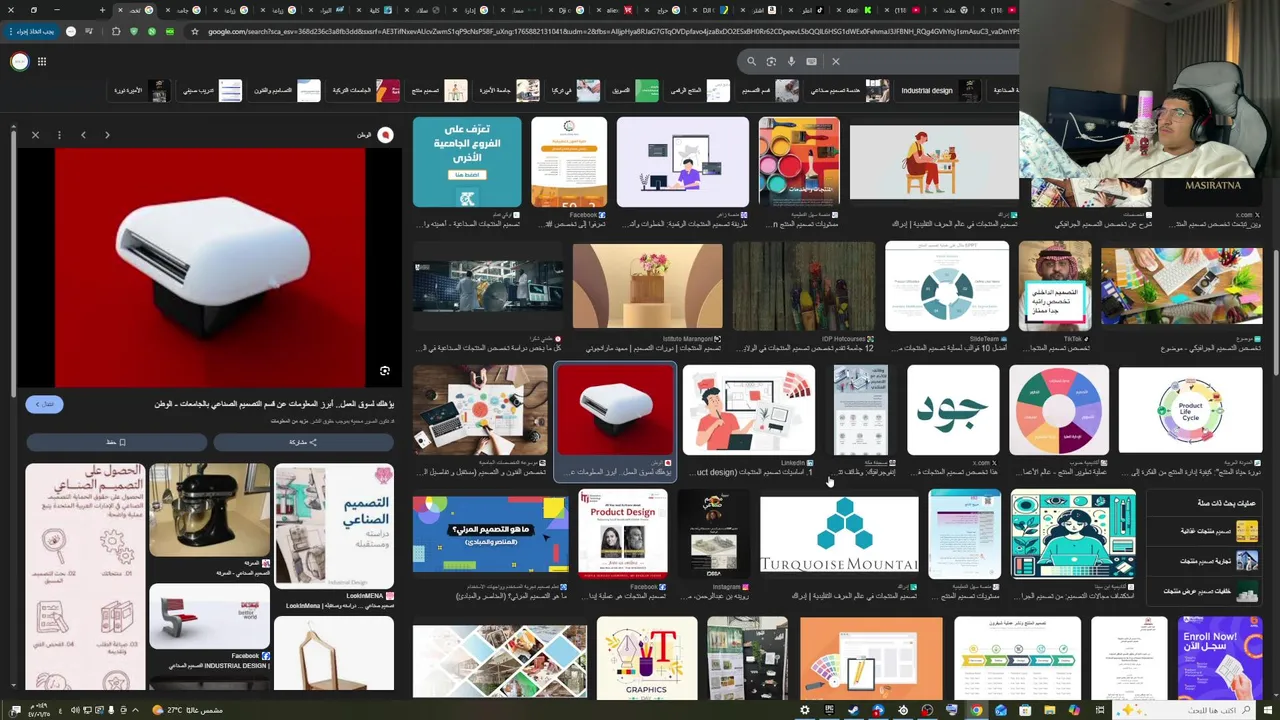Open Microsoft Store from the taskbar
This screenshot has height=720, width=1280.
click(1025, 710)
